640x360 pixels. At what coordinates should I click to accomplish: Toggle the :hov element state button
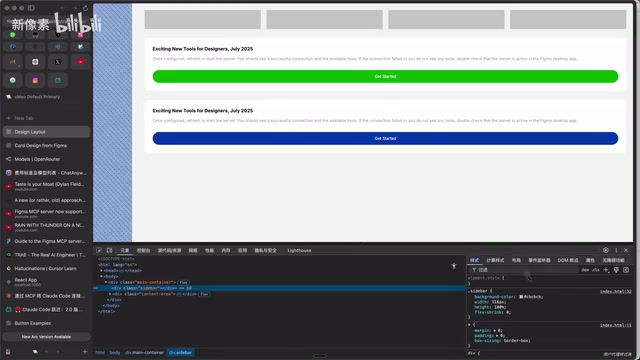pyautogui.click(x=585, y=270)
